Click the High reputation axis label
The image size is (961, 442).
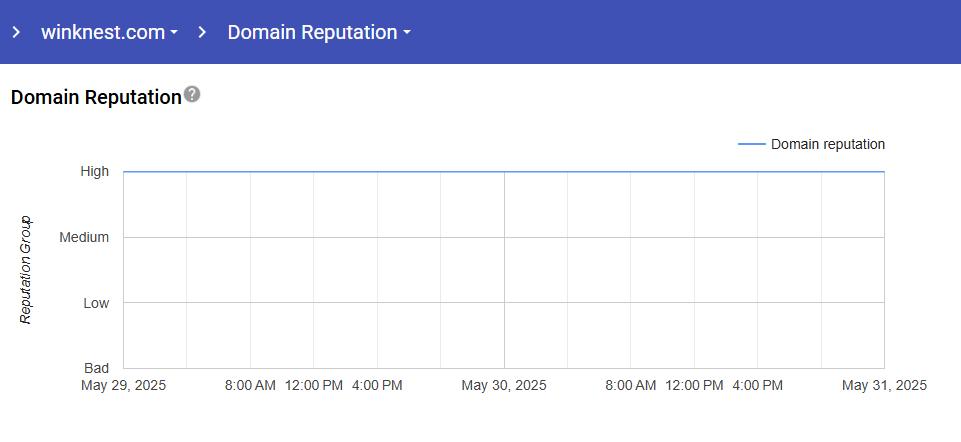(95, 172)
